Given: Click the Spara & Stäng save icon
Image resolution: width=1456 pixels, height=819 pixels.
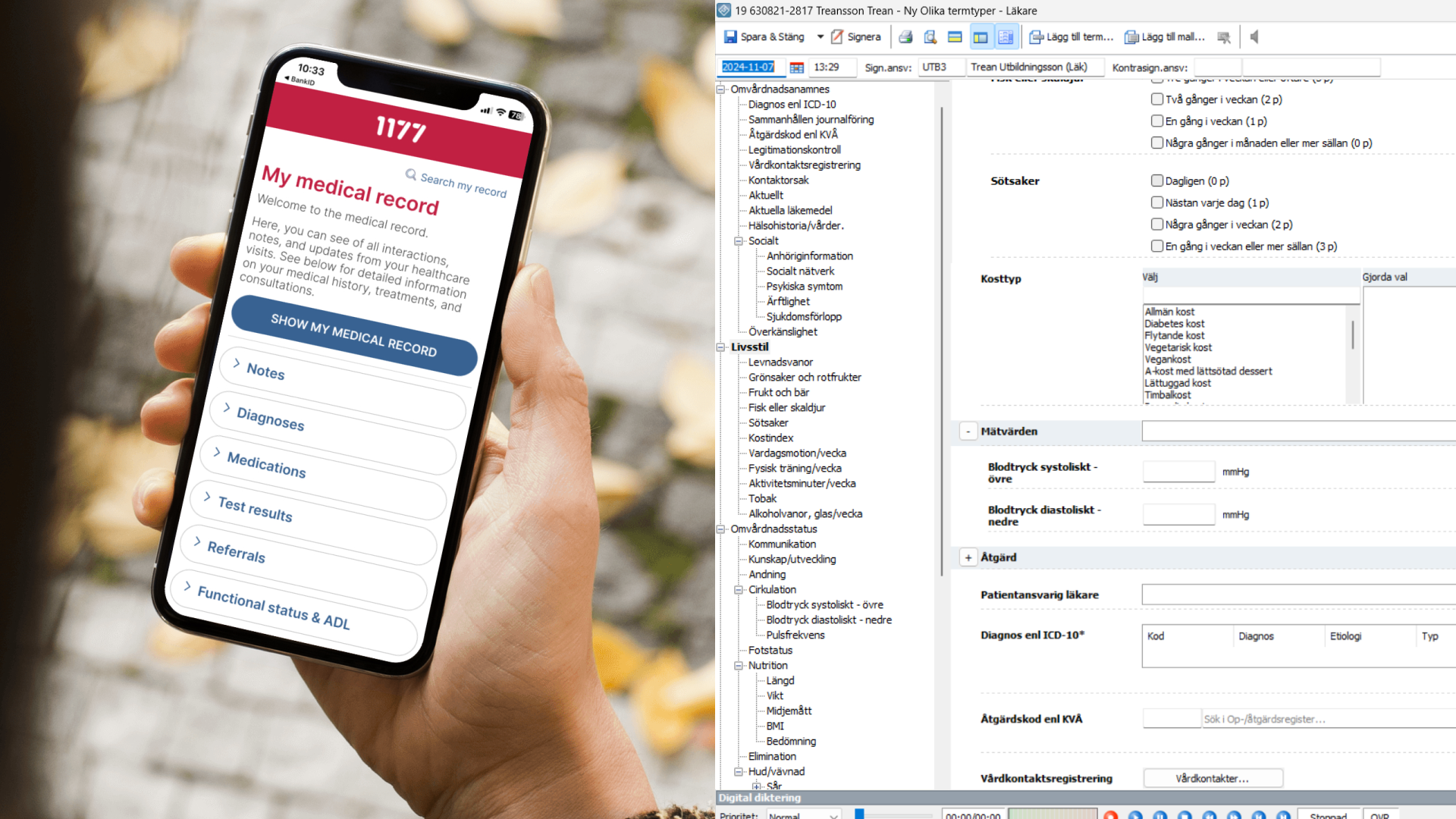Looking at the screenshot, I should tap(730, 36).
